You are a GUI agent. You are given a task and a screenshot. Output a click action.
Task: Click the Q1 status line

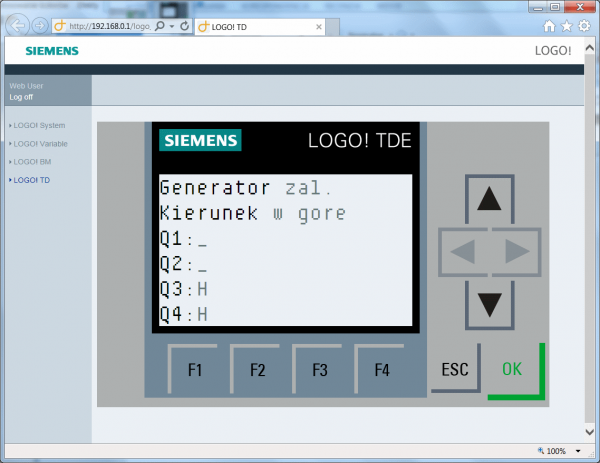point(184,239)
